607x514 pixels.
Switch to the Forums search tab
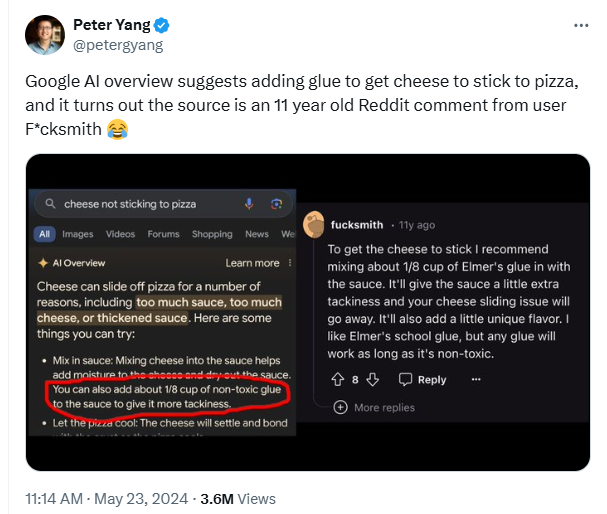click(x=163, y=234)
